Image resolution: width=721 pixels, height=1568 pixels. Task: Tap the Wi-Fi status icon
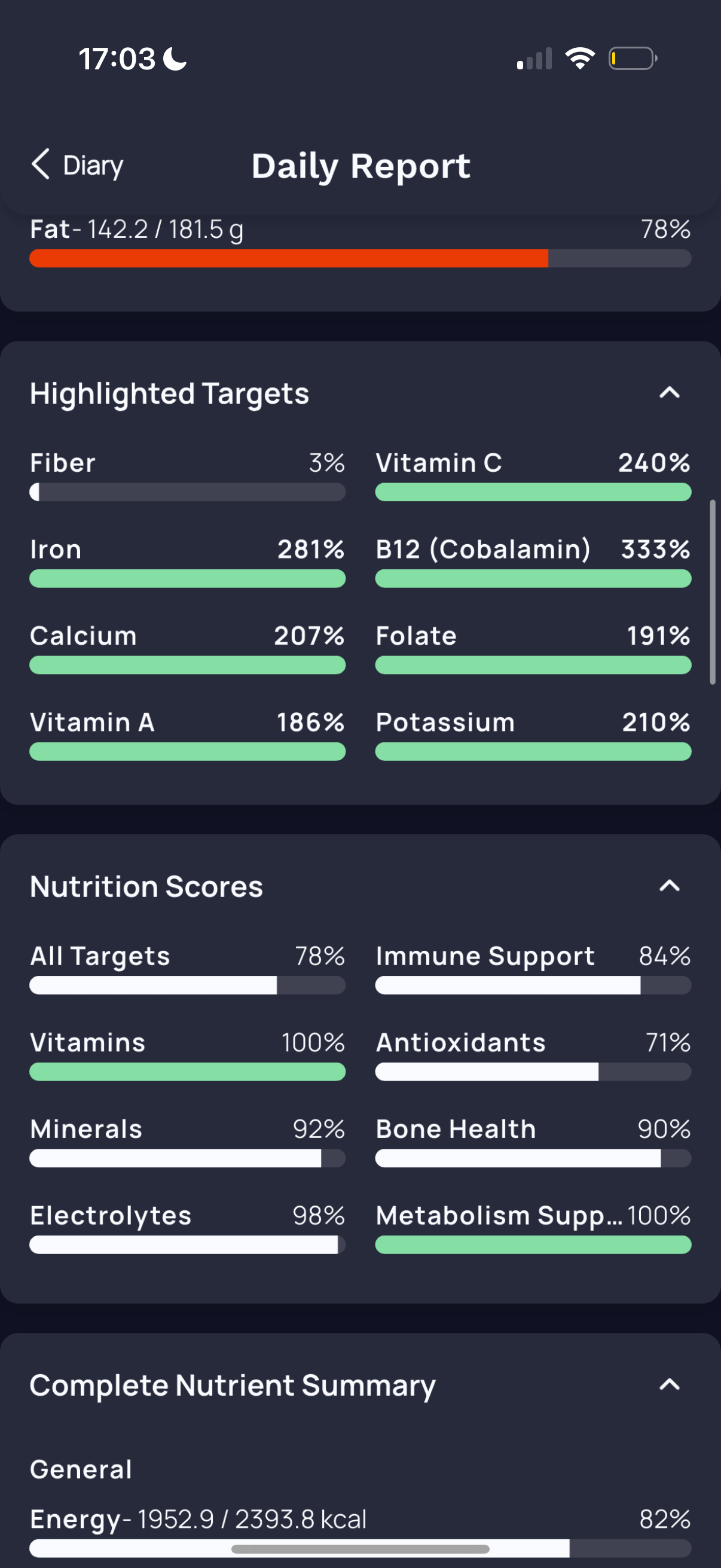[579, 59]
